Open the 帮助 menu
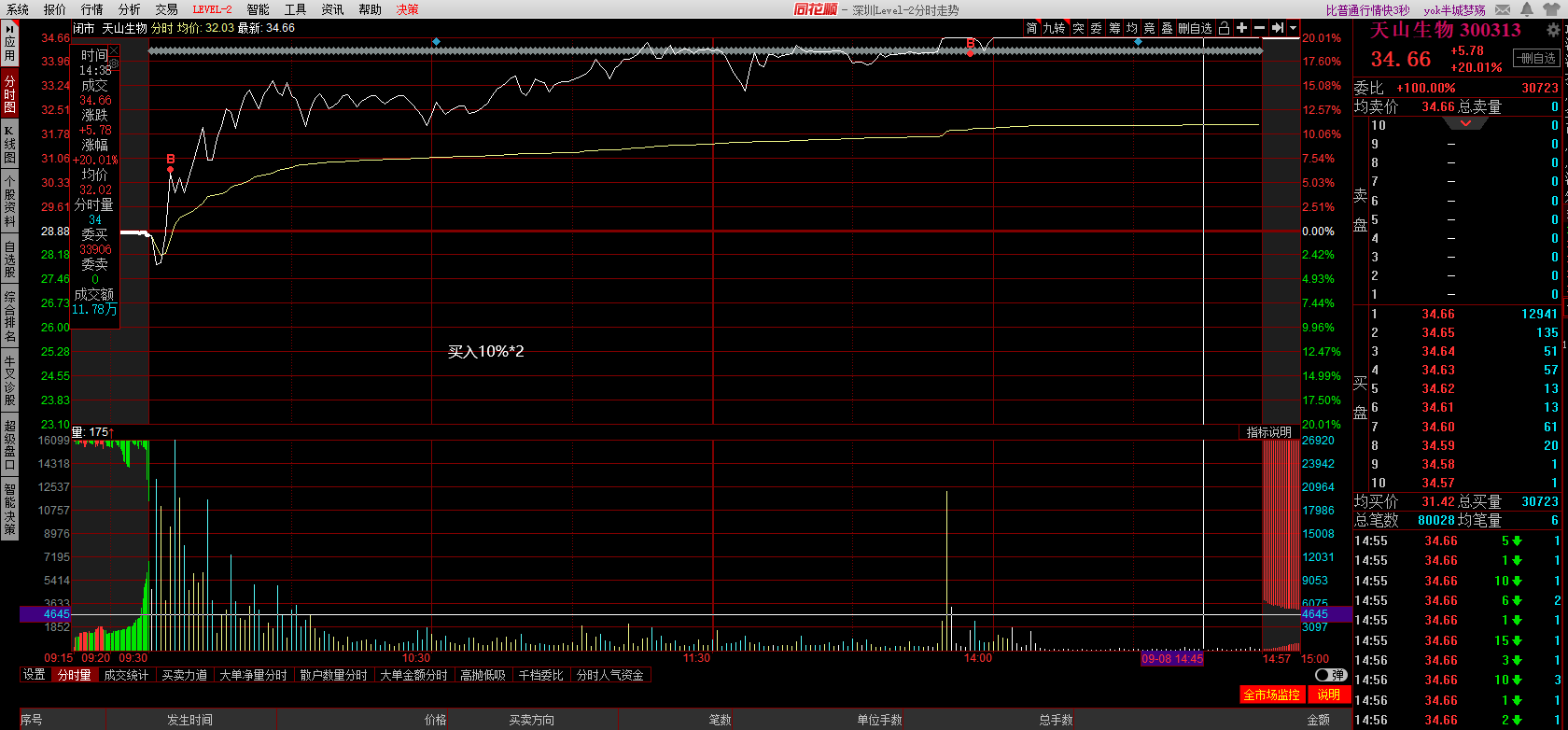 tap(370, 9)
